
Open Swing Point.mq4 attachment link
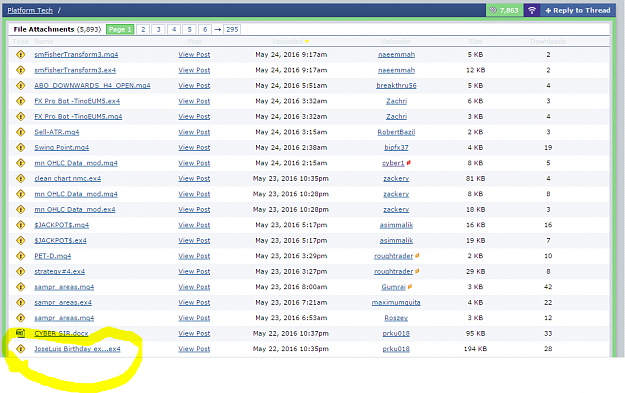tap(61, 147)
